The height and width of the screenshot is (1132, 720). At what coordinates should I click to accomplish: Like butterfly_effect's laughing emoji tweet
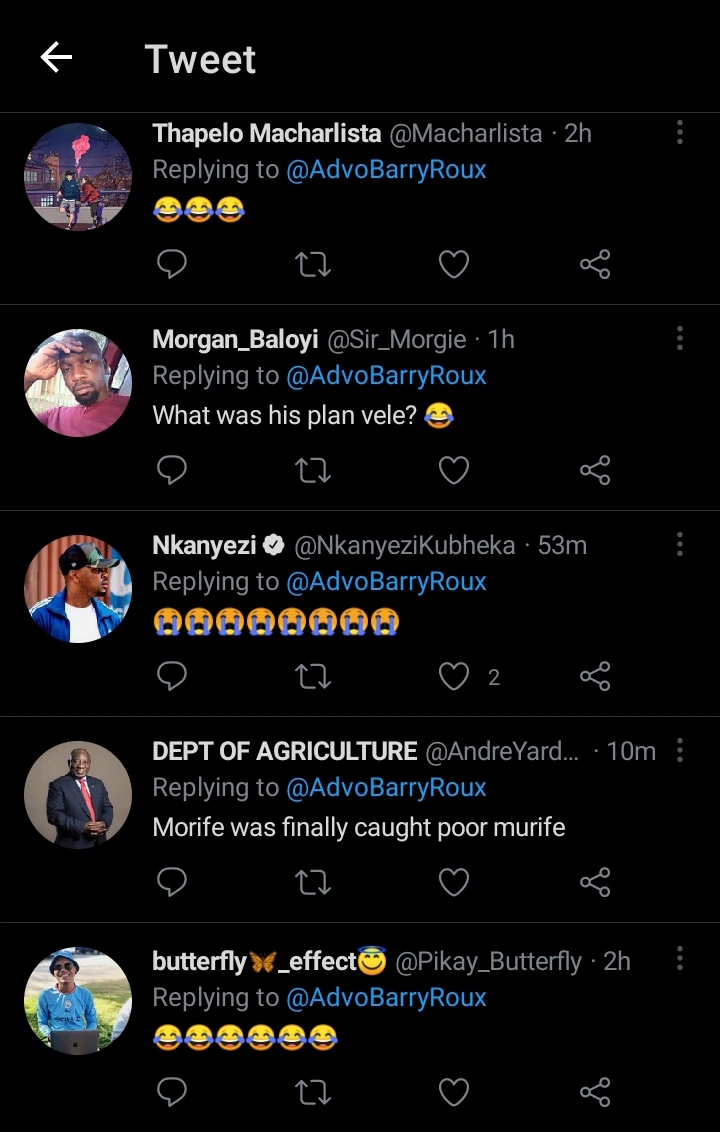[454, 1091]
